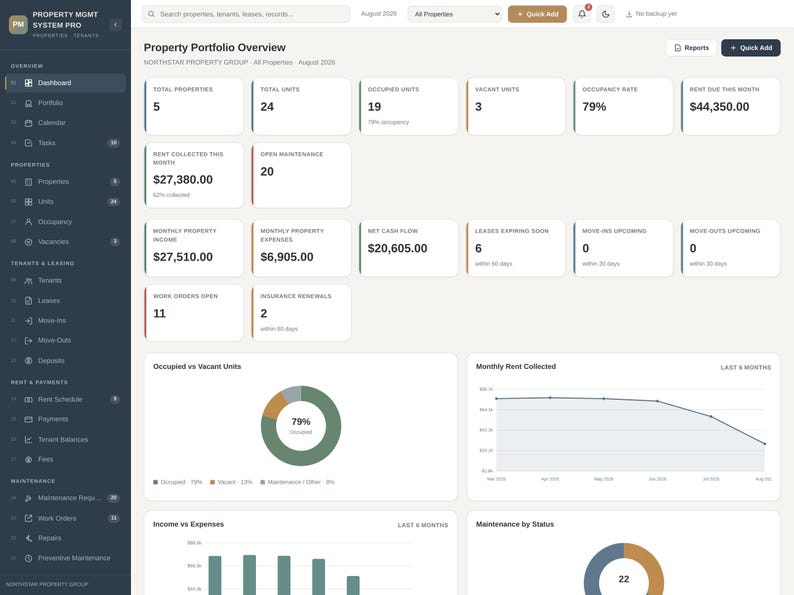The width and height of the screenshot is (794, 595).
Task: Open the Payments card icon
Action: [x=28, y=419]
